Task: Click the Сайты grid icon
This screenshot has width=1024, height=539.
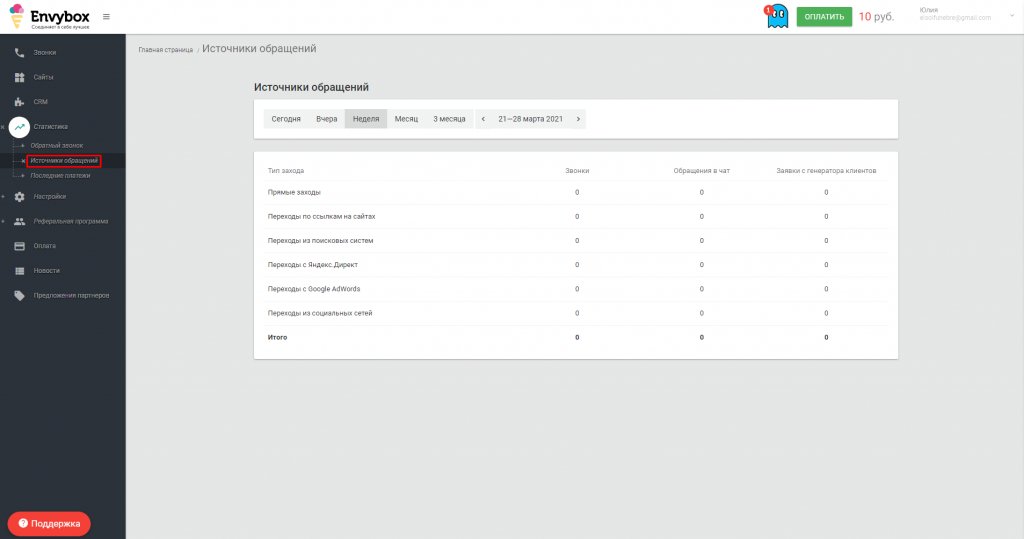Action: [x=20, y=77]
